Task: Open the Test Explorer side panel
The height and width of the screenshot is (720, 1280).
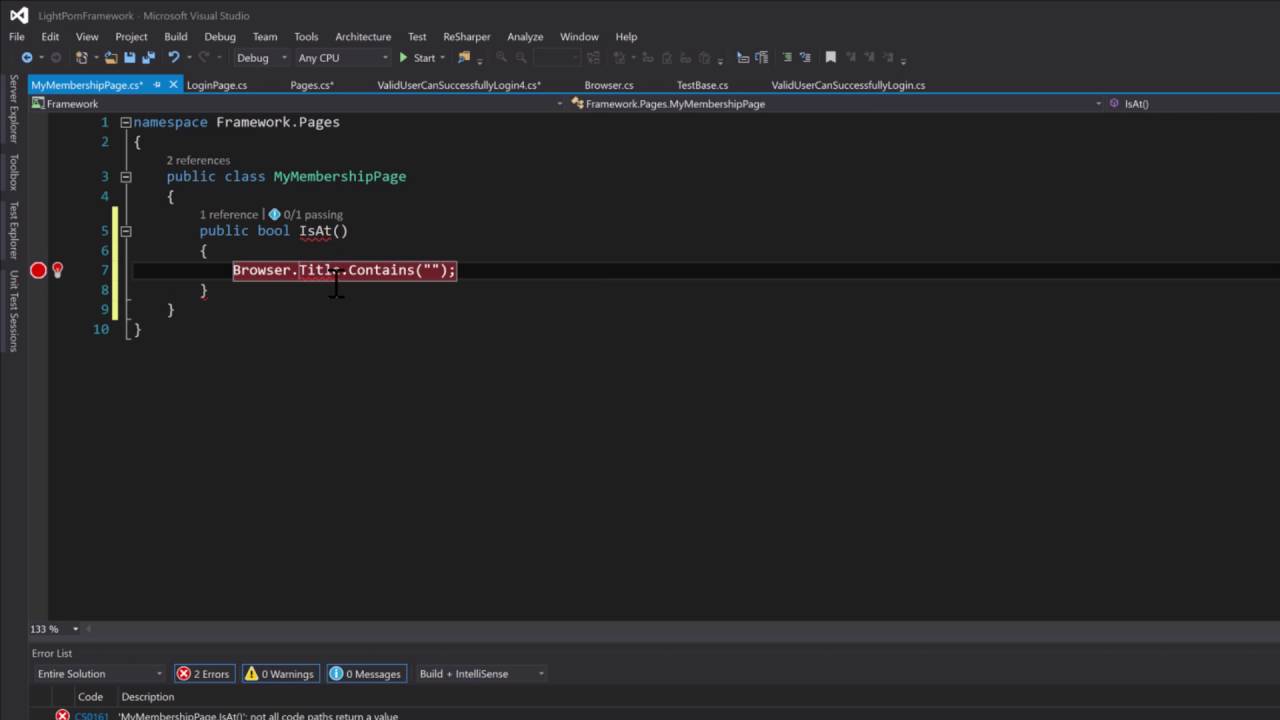Action: click(13, 230)
